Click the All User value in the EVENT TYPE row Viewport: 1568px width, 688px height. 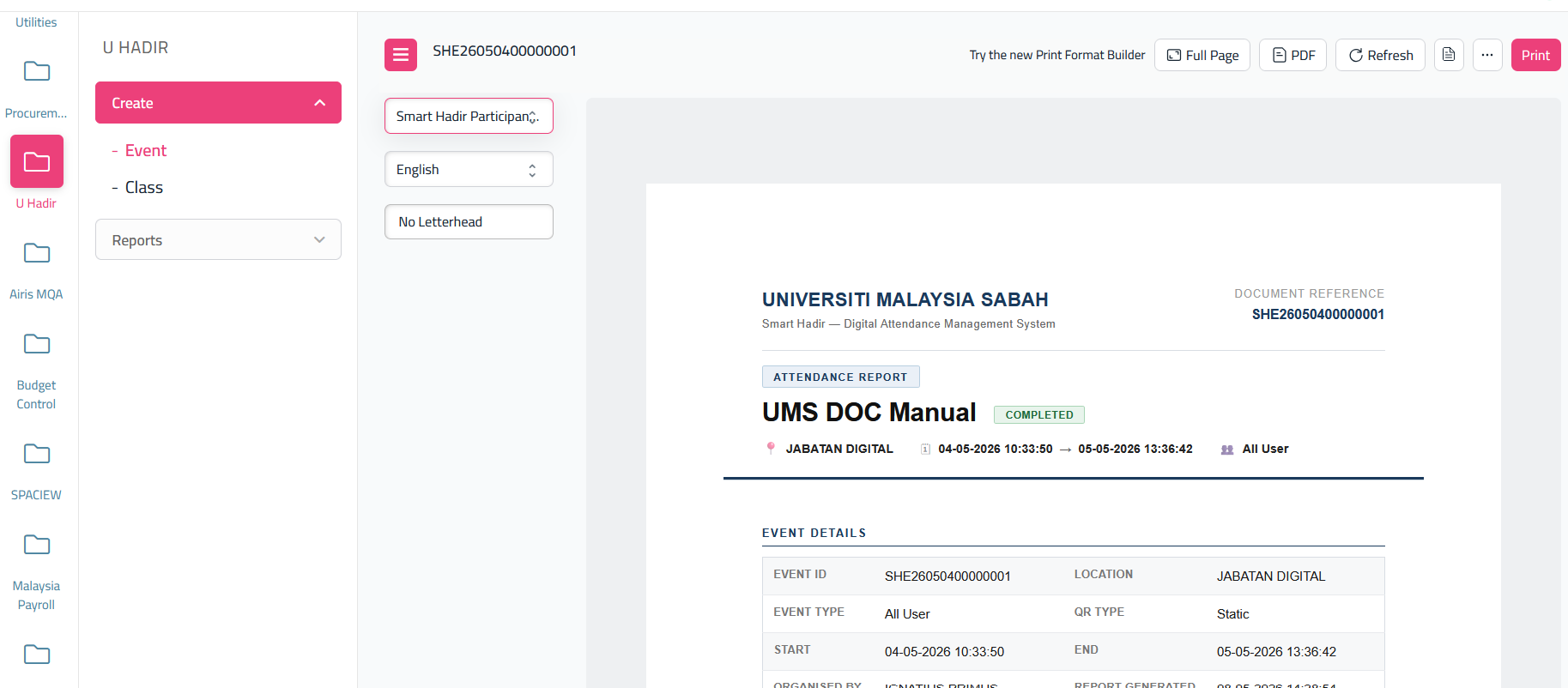(907, 614)
